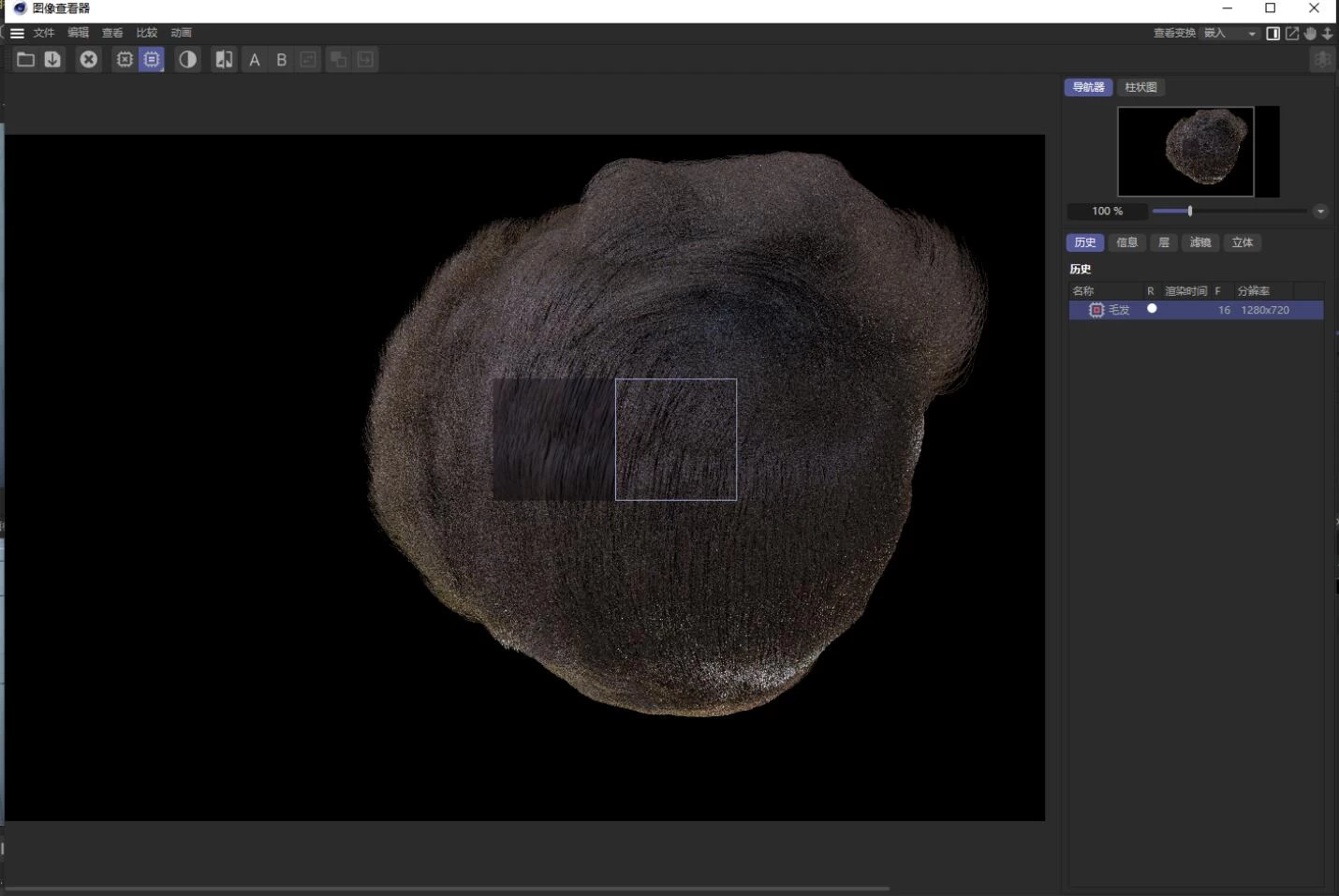Viewport: 1339px width, 896px height.
Task: Click the clear render chip icon
Action: tap(125, 60)
